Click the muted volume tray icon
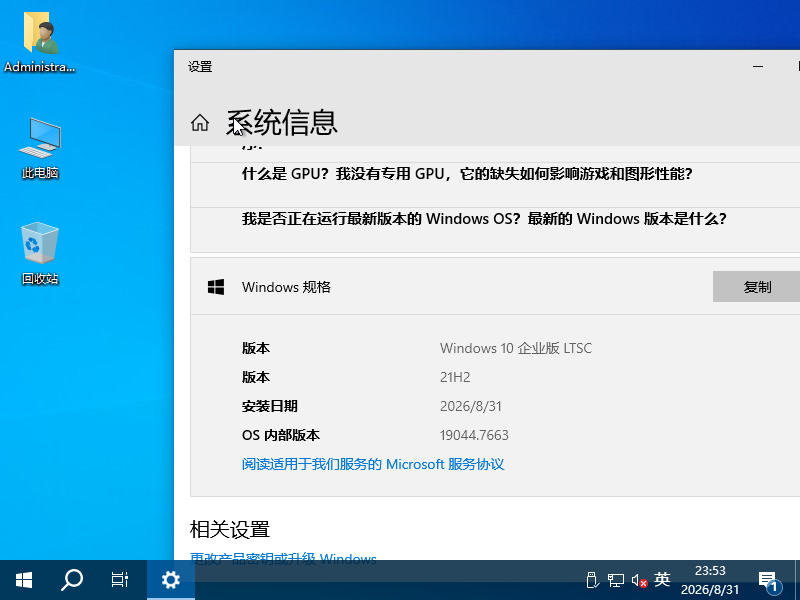The width and height of the screenshot is (800, 600). point(639,580)
